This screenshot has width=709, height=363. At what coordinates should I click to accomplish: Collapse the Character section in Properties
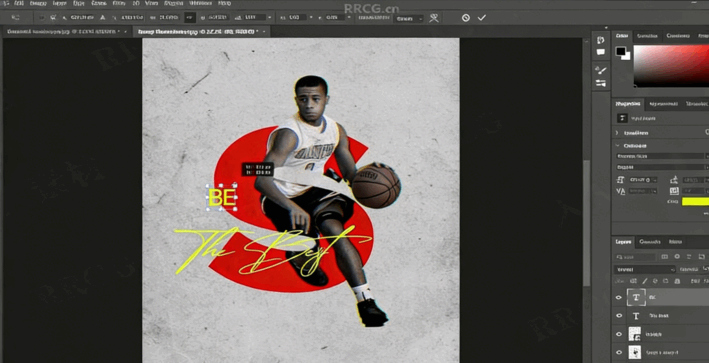coord(618,146)
